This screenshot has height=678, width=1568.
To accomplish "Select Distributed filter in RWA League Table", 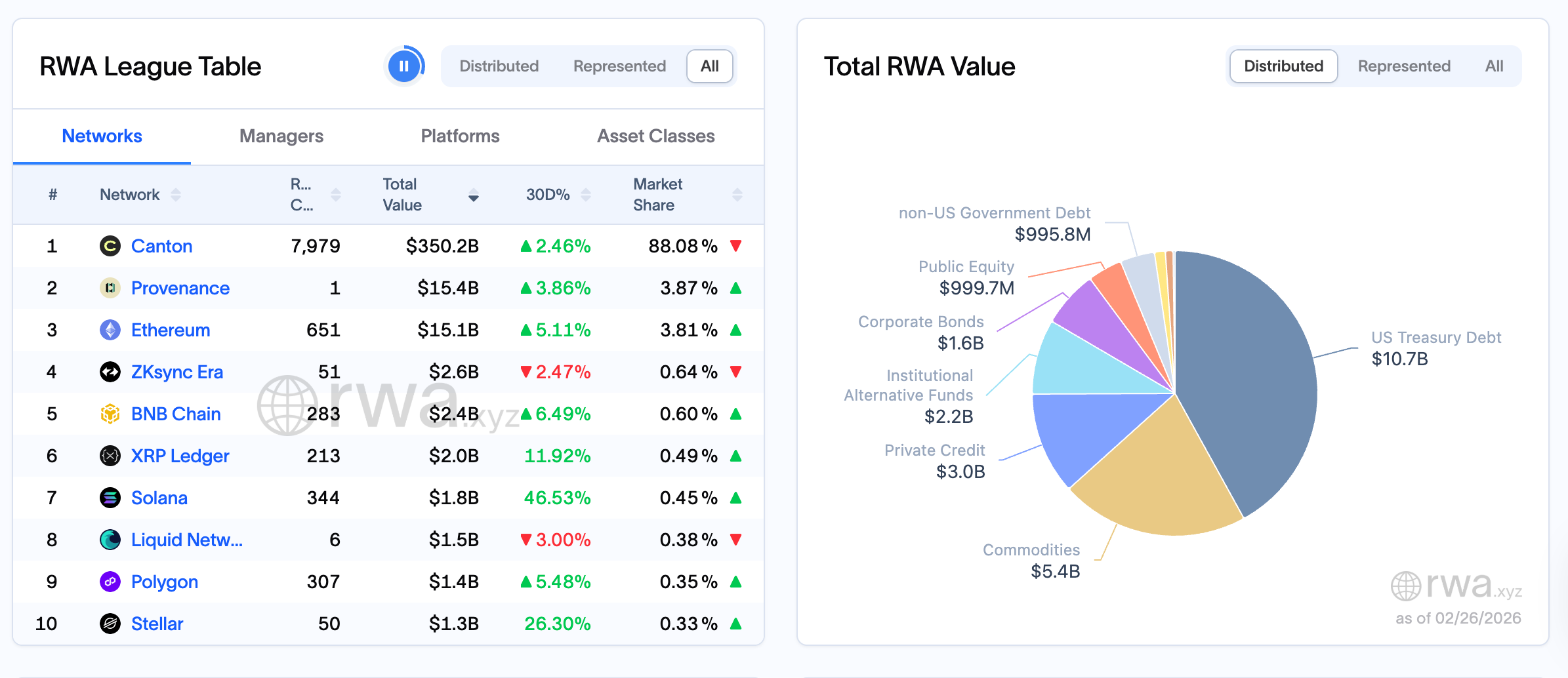I will (499, 66).
